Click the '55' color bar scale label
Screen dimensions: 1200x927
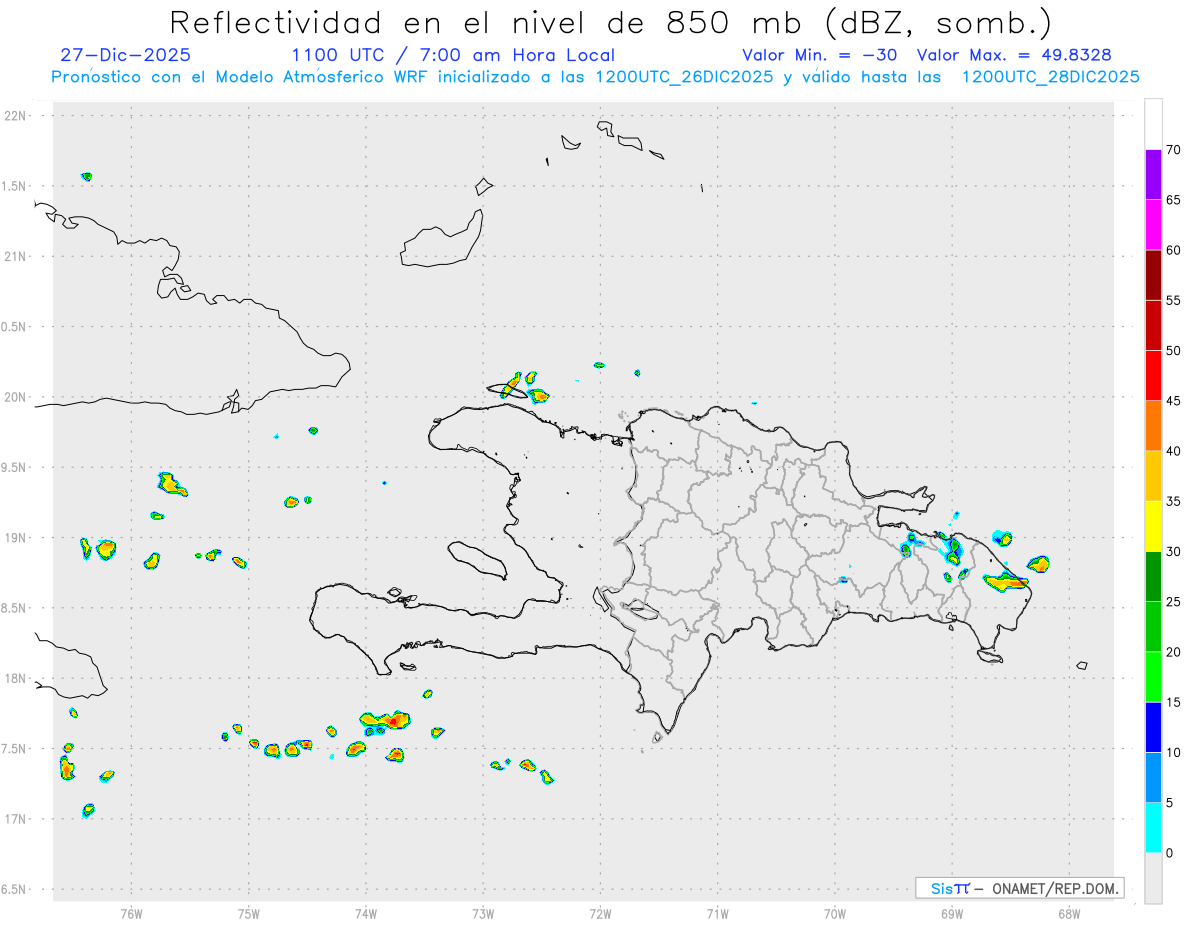(1174, 300)
